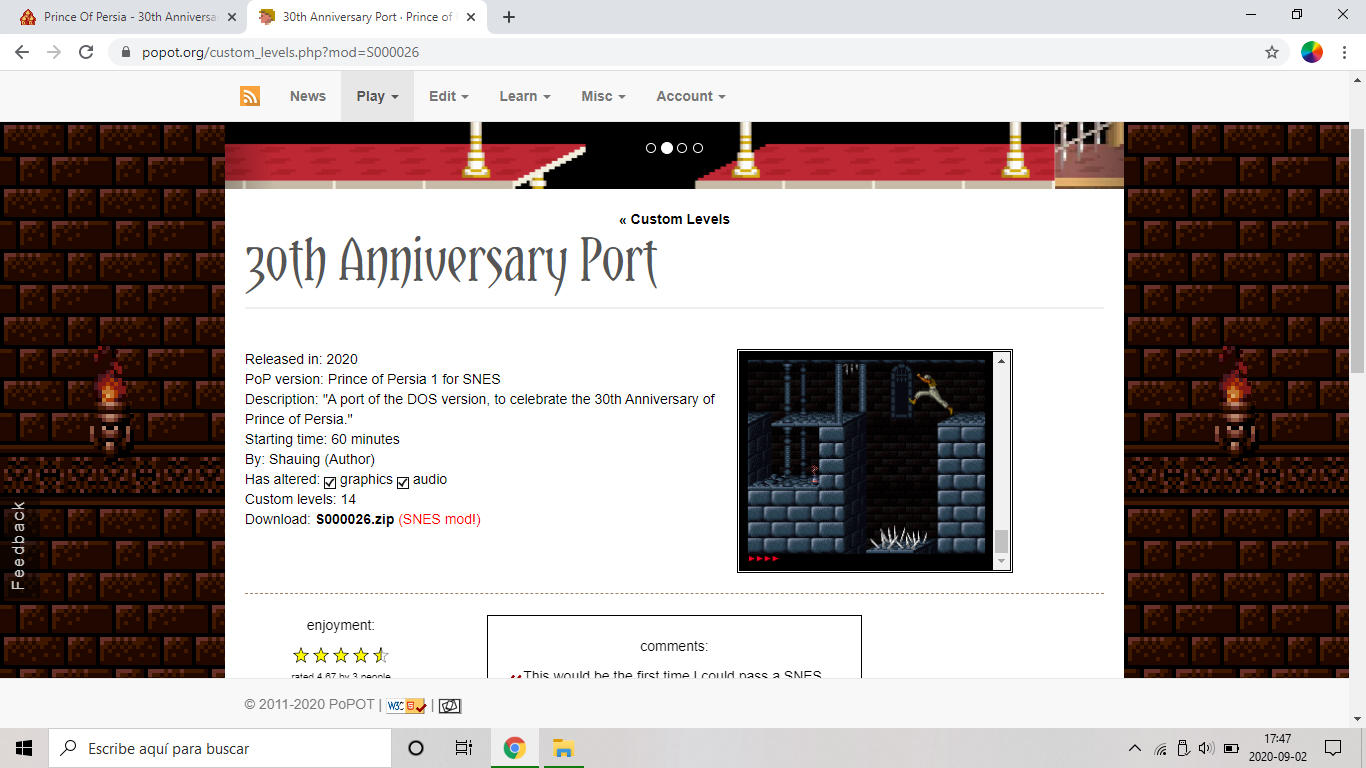1366x768 pixels.
Task: Select the "(SNES mod!)" red text
Action: (x=439, y=519)
